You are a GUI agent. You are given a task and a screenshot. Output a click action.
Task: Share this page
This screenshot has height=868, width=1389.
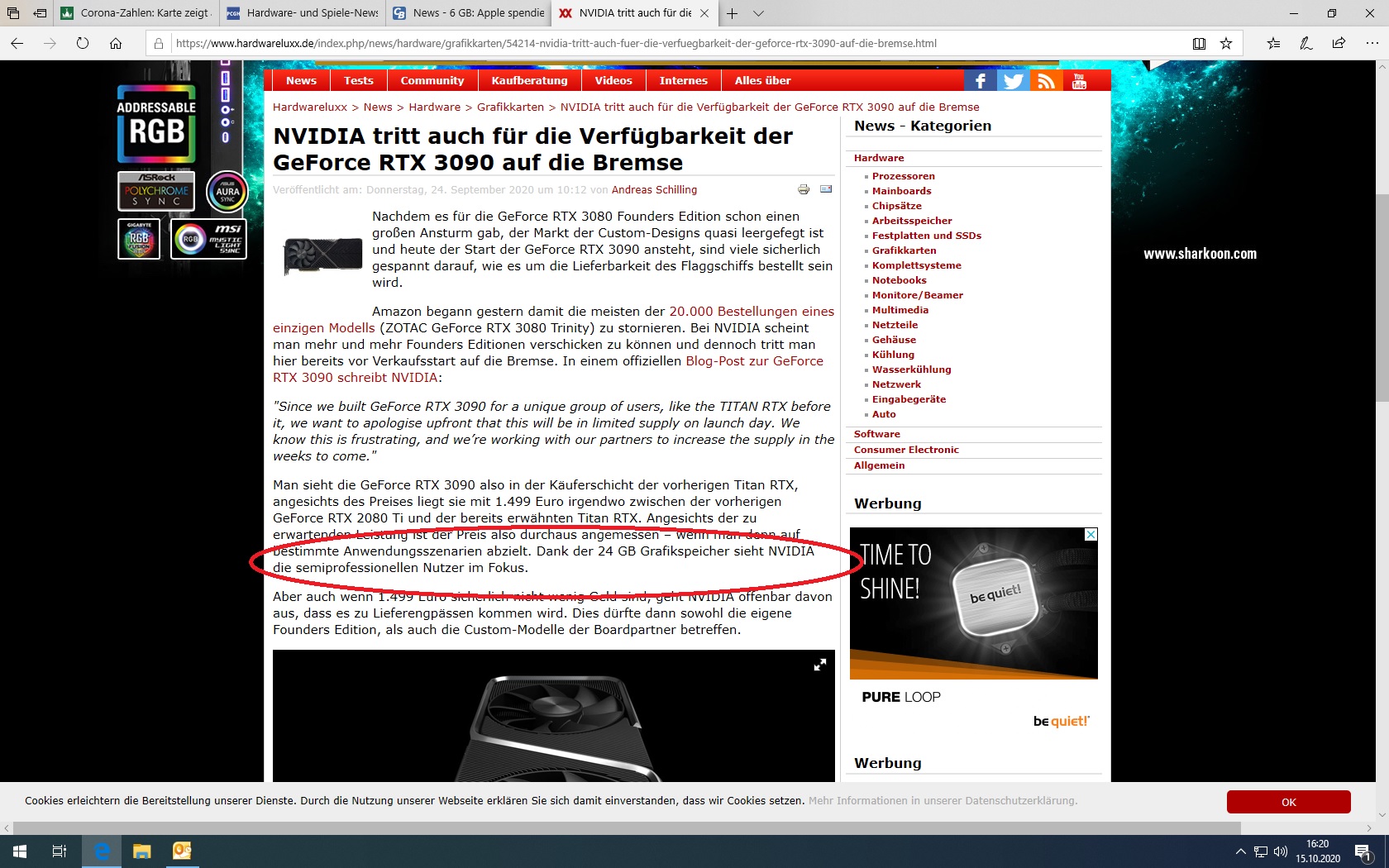coord(1339,43)
